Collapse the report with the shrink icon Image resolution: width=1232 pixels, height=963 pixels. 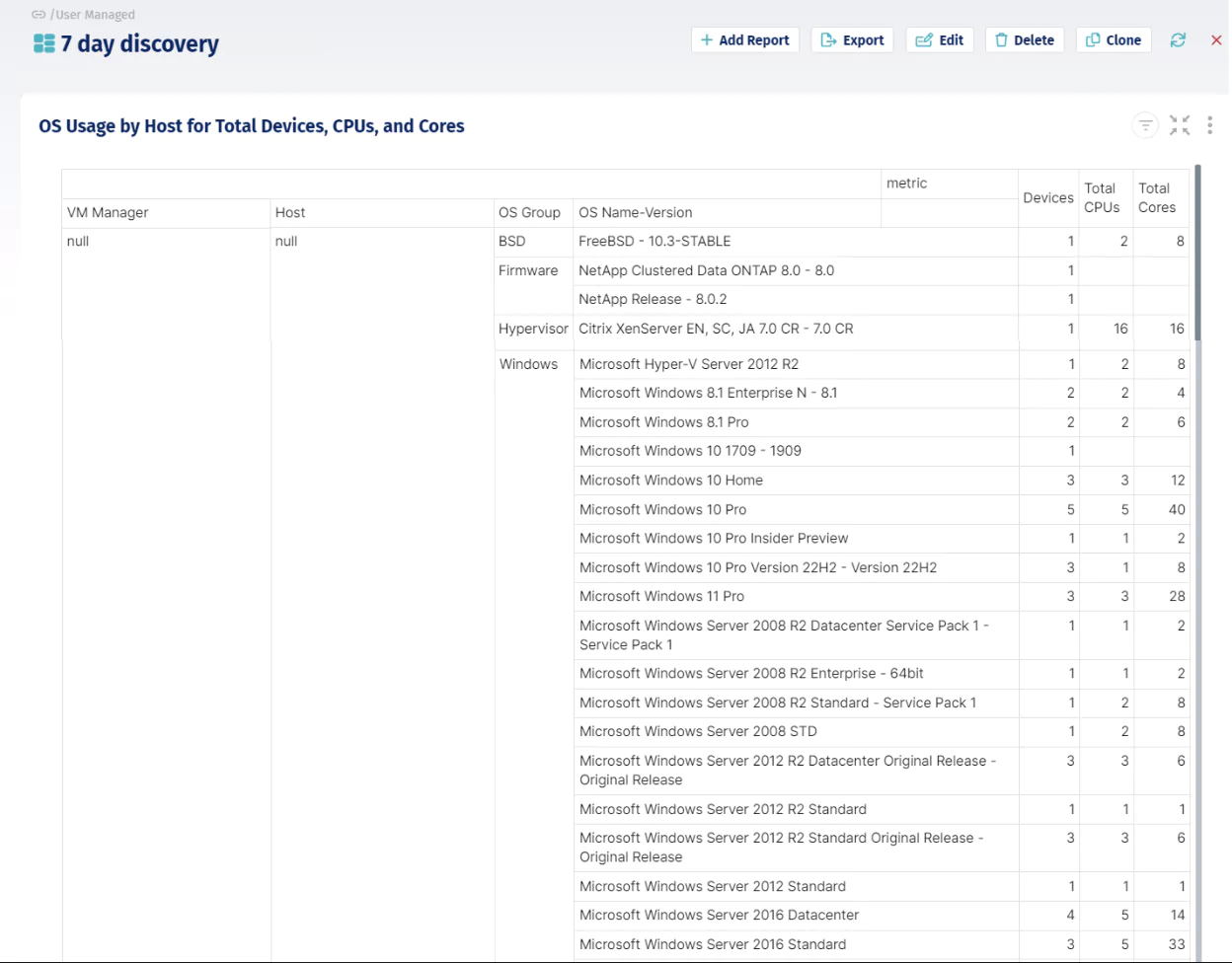click(1180, 125)
